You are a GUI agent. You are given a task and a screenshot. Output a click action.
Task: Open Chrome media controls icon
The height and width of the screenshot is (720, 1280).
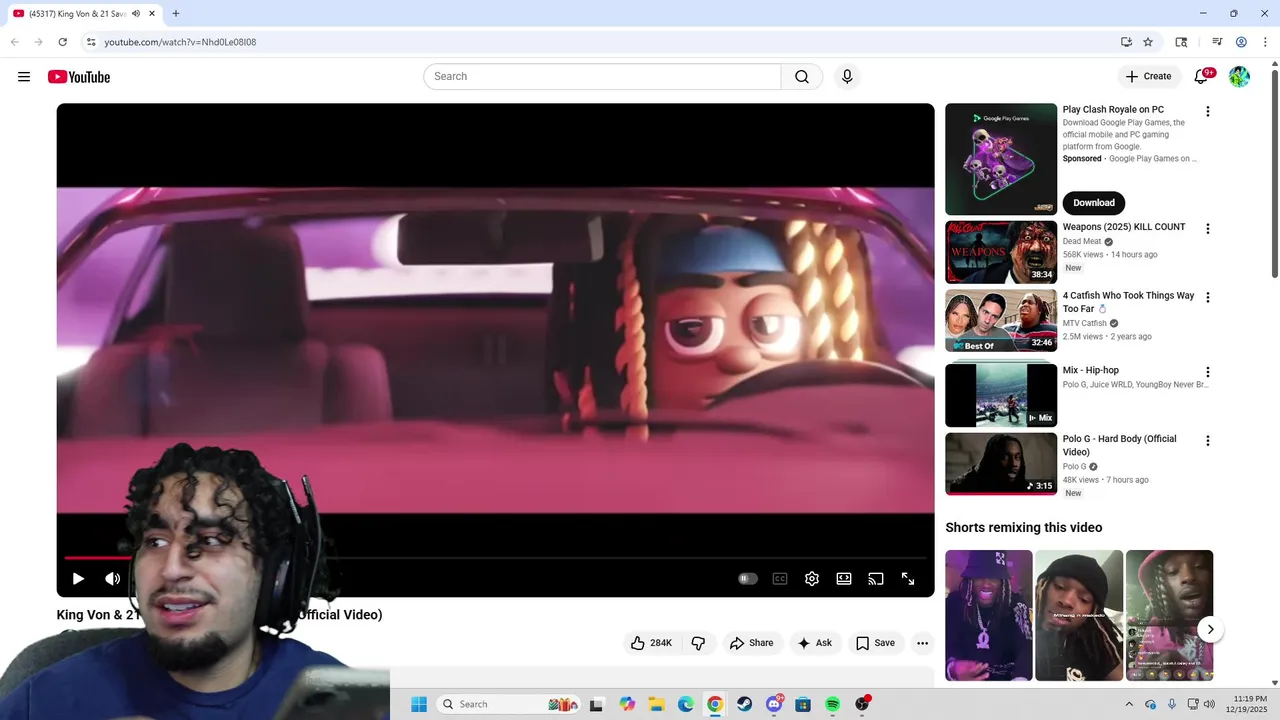click(1217, 42)
